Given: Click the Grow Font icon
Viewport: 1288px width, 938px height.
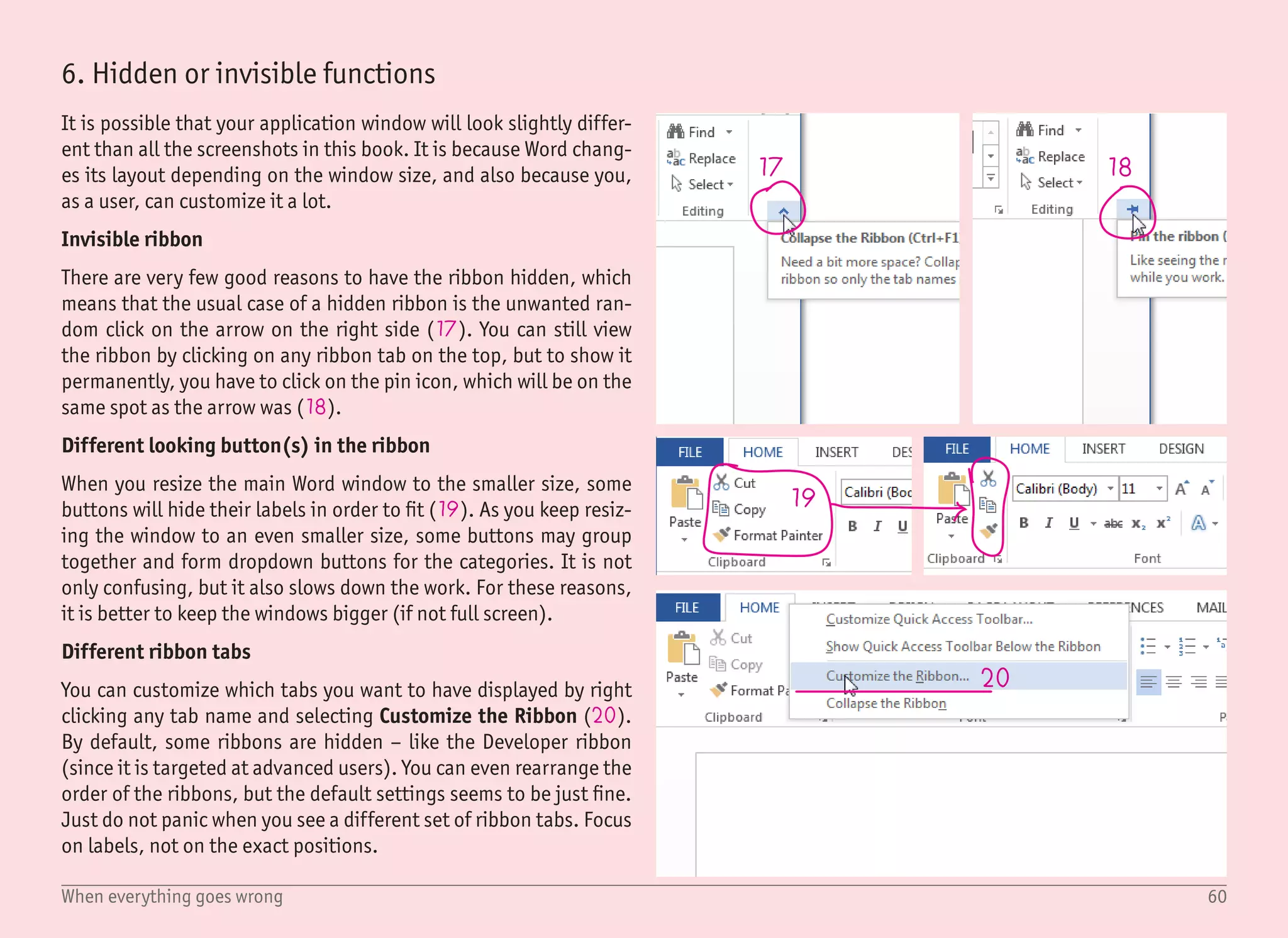Looking at the screenshot, I should pyautogui.click(x=1182, y=489).
